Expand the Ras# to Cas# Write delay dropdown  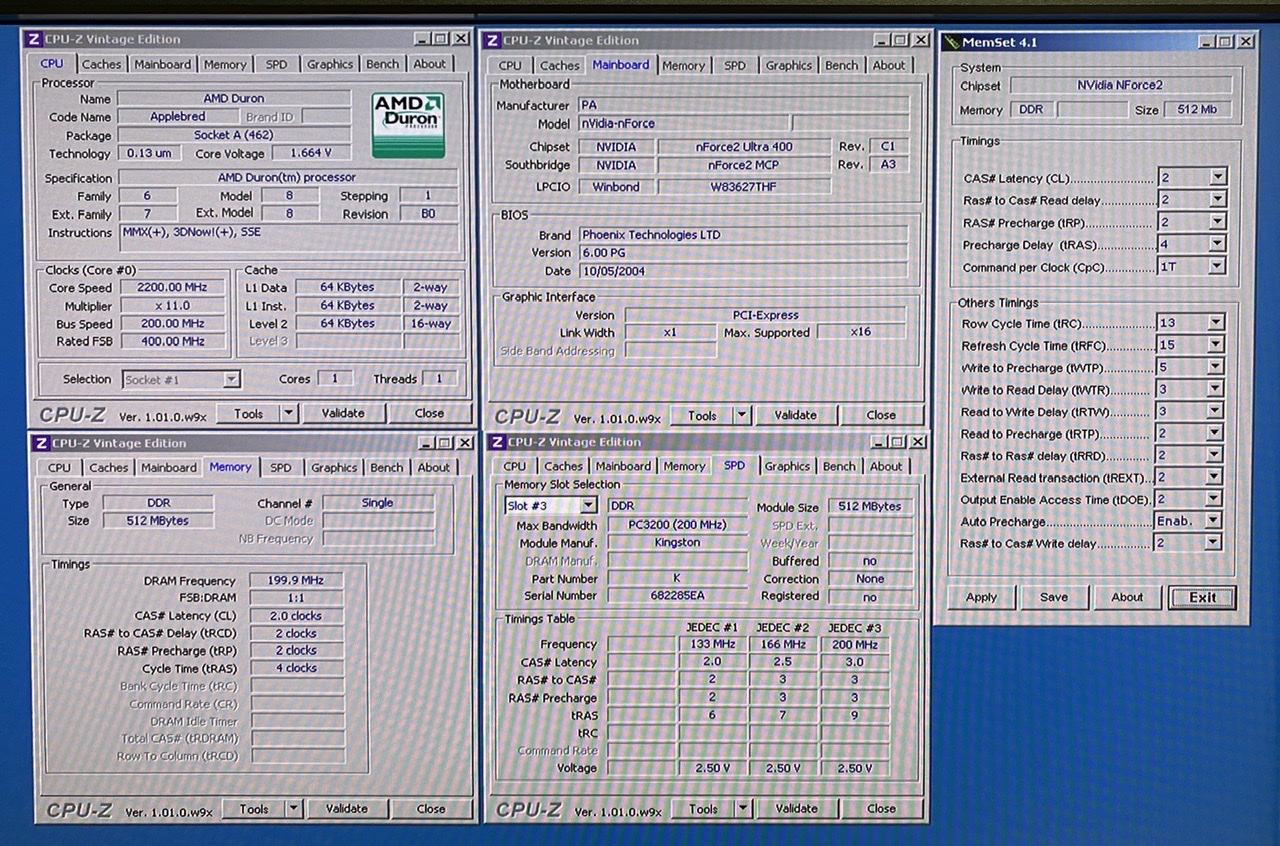(1213, 543)
